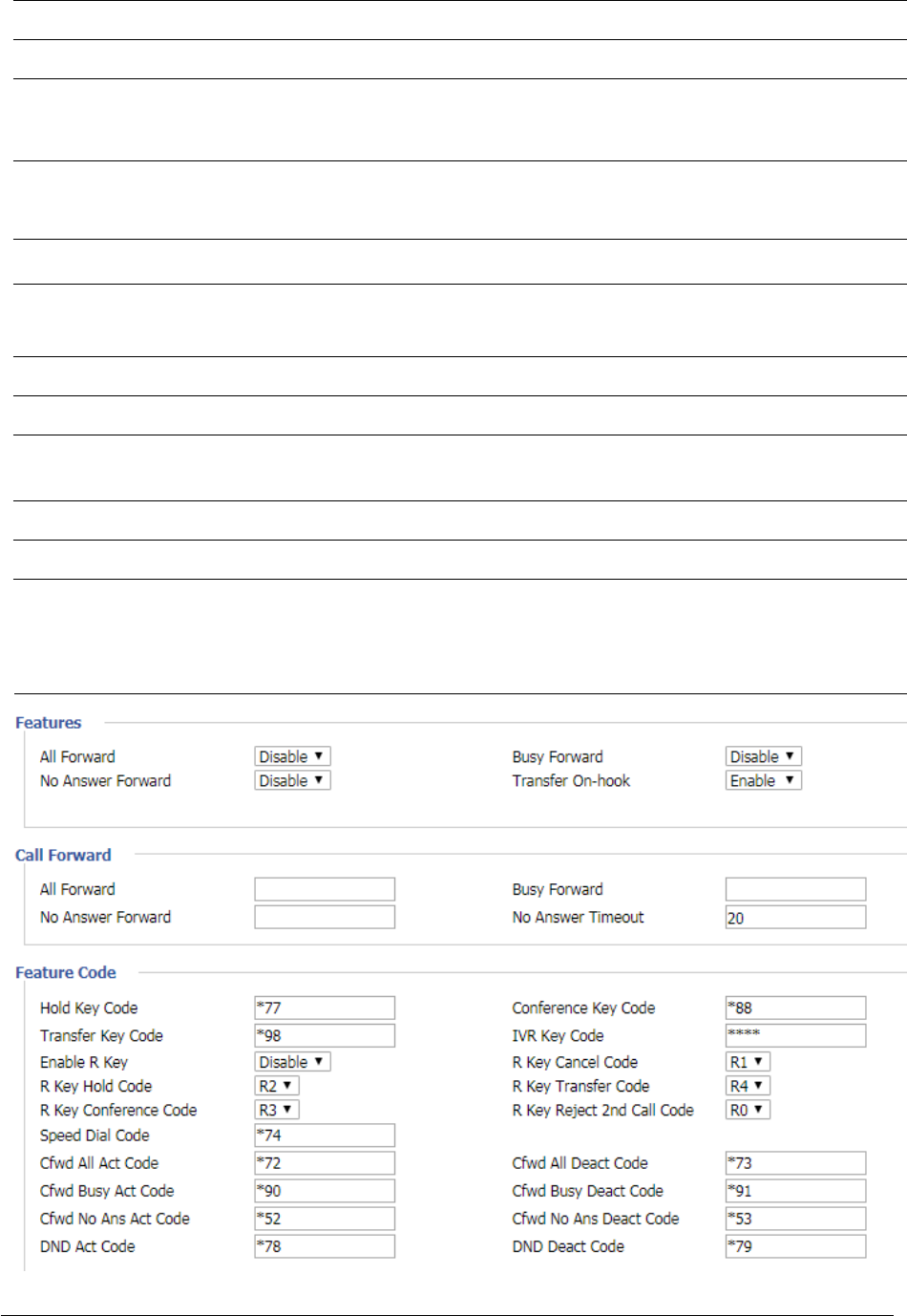Click the Call Forward Busy Forward field

pyautogui.click(x=795, y=889)
